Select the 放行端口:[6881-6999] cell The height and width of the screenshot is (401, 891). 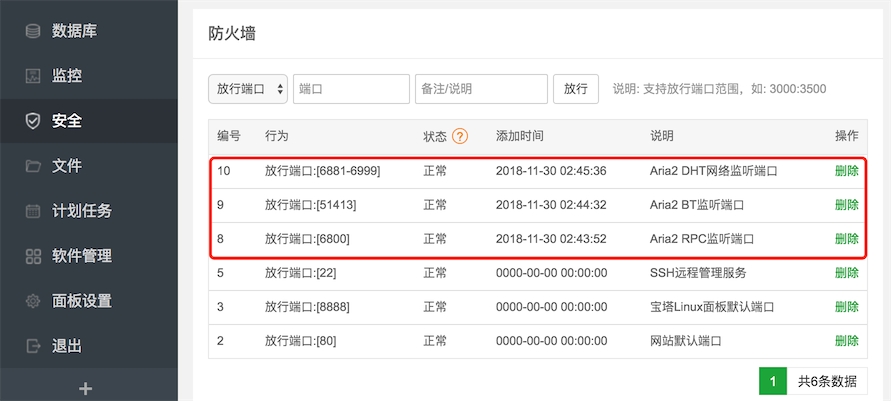322,171
